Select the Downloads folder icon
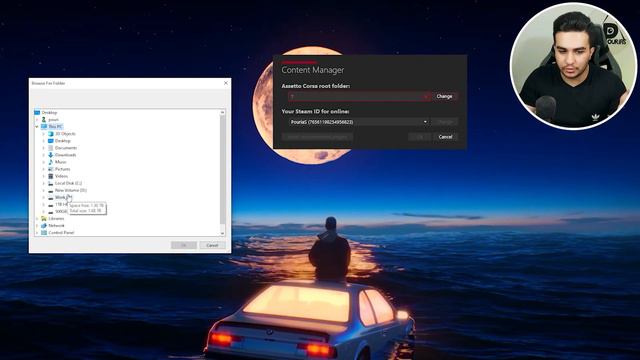 click(x=51, y=155)
